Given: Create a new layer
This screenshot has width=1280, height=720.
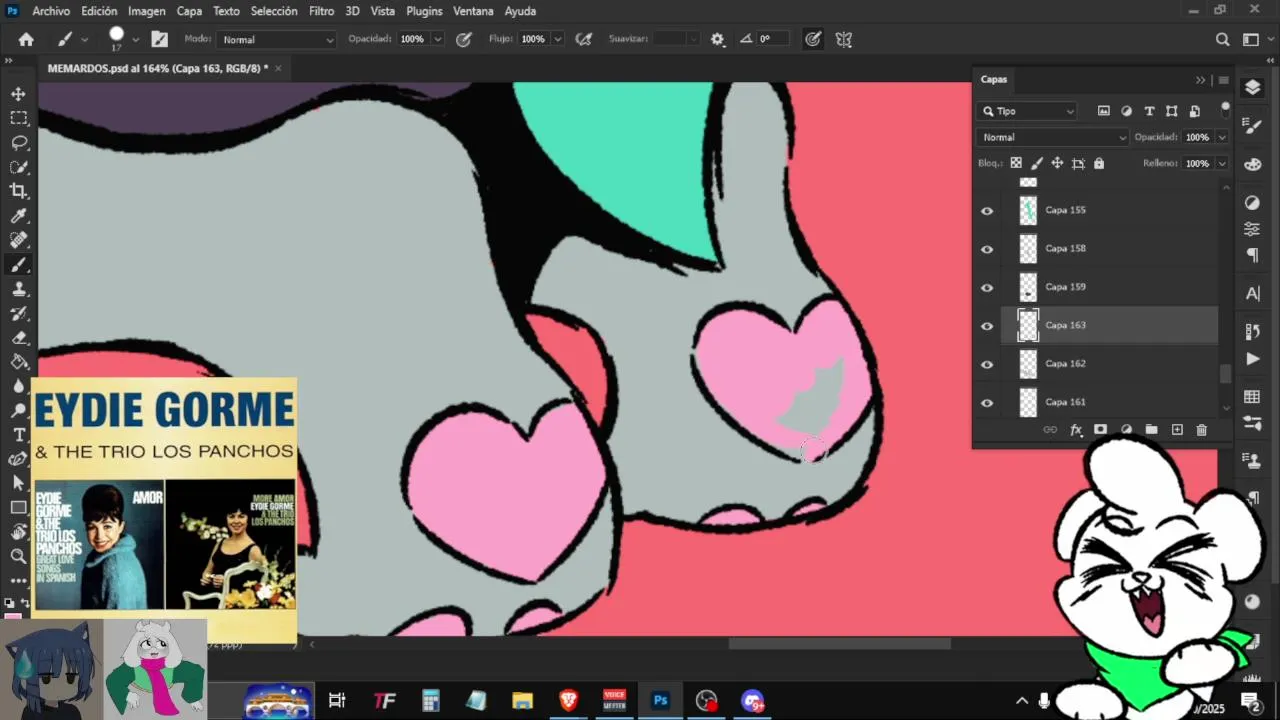Looking at the screenshot, I should click(x=1177, y=430).
